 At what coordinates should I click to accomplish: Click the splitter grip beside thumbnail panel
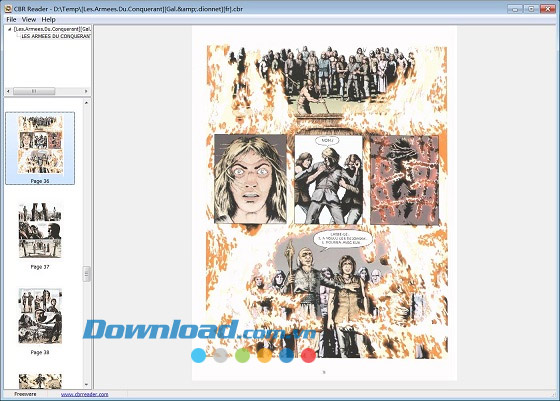86,274
